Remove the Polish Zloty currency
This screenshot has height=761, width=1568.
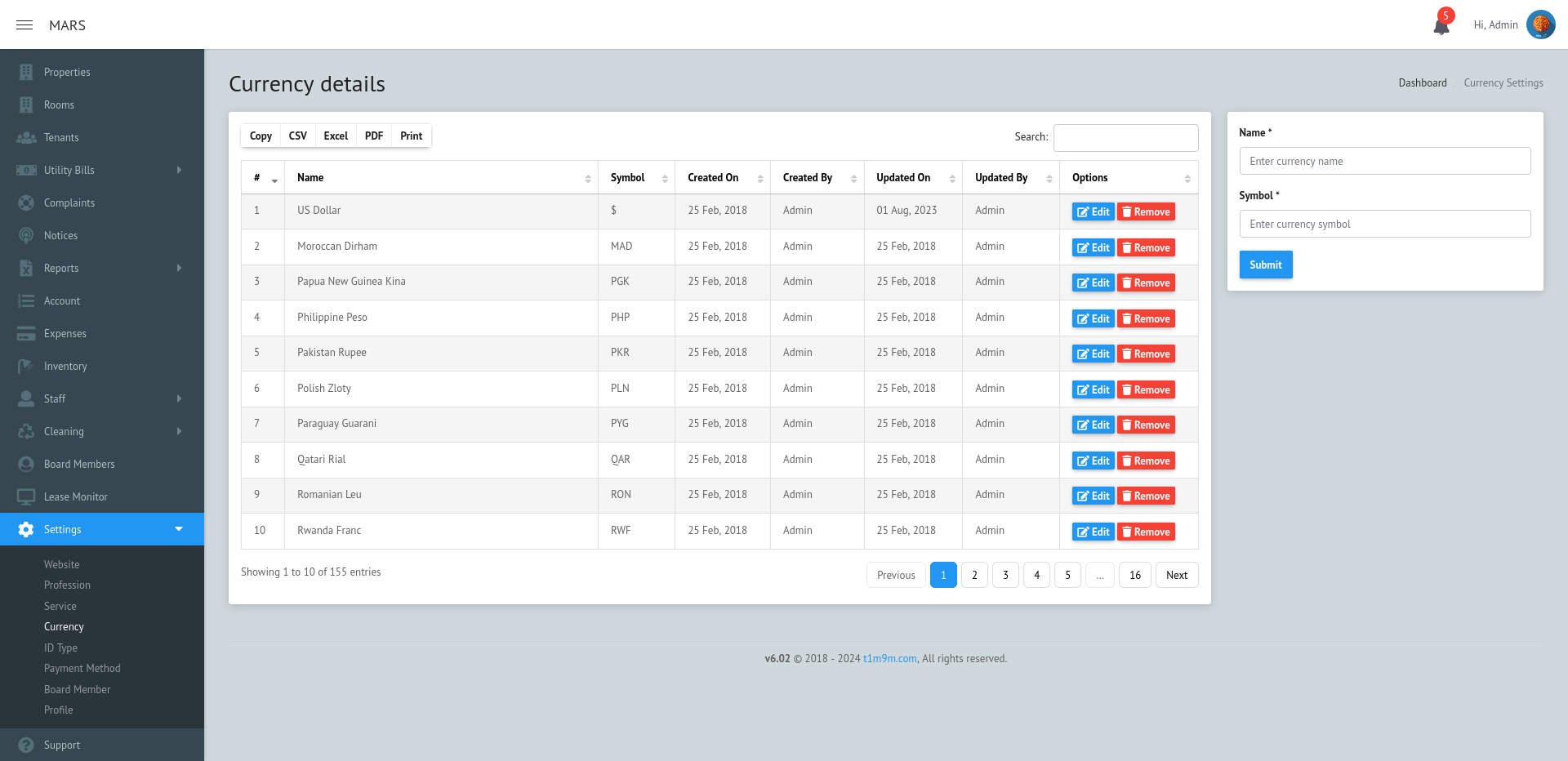pos(1146,389)
